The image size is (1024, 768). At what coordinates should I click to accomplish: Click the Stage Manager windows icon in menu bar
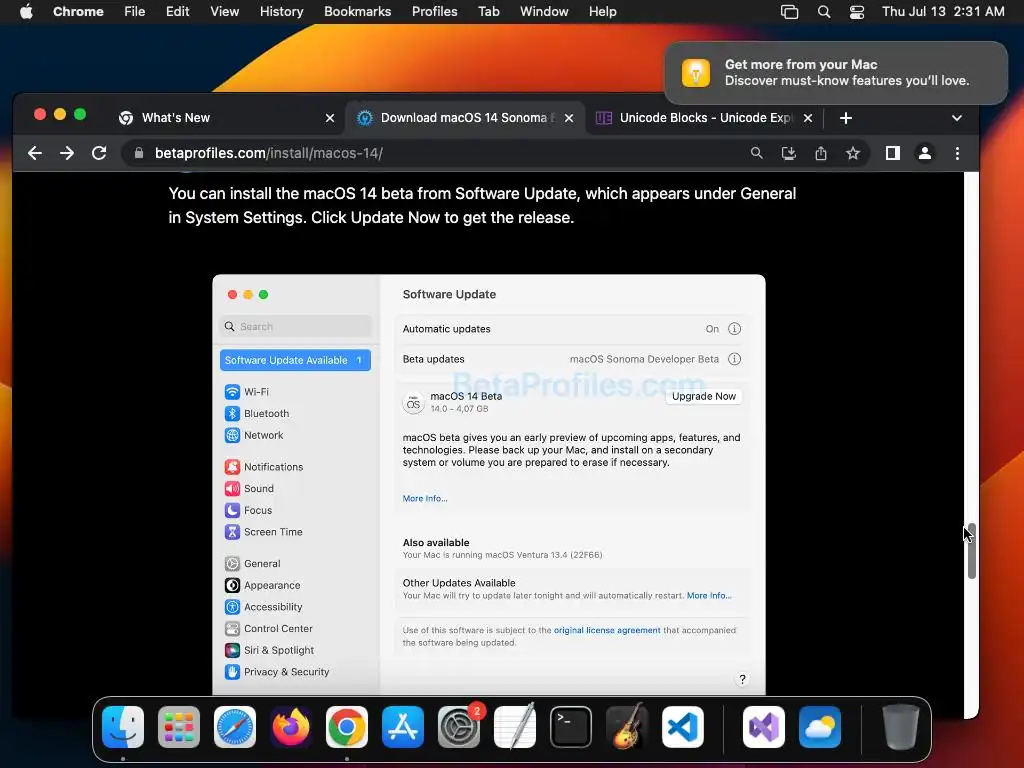790,11
